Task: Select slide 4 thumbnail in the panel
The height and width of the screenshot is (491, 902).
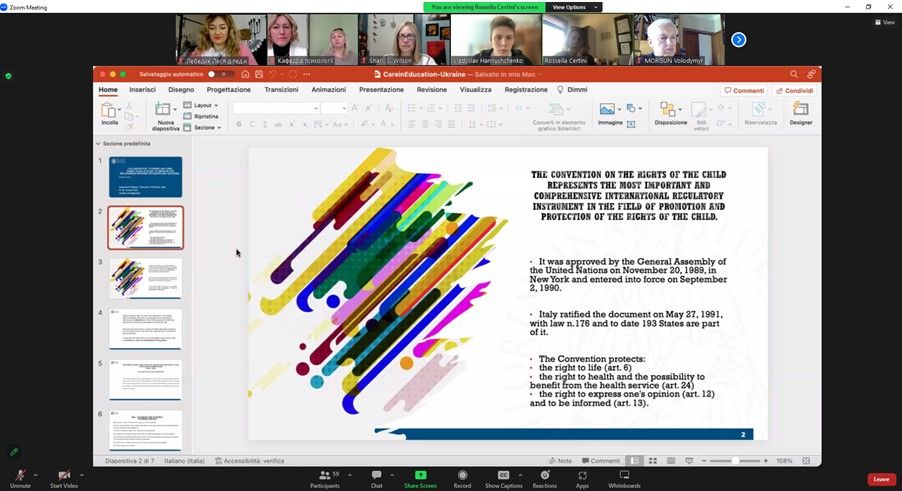Action: (145, 329)
